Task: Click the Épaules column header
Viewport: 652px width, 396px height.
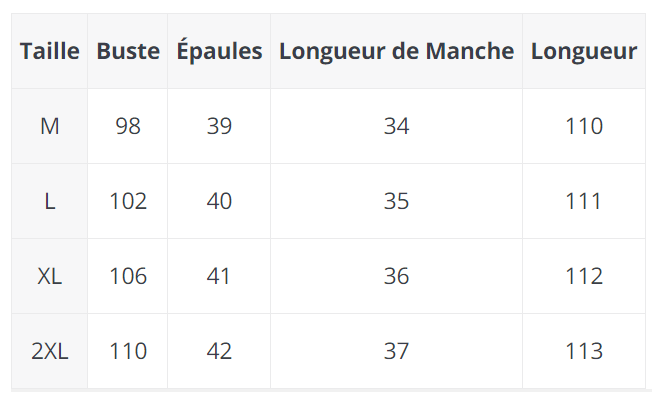Action: (219, 50)
